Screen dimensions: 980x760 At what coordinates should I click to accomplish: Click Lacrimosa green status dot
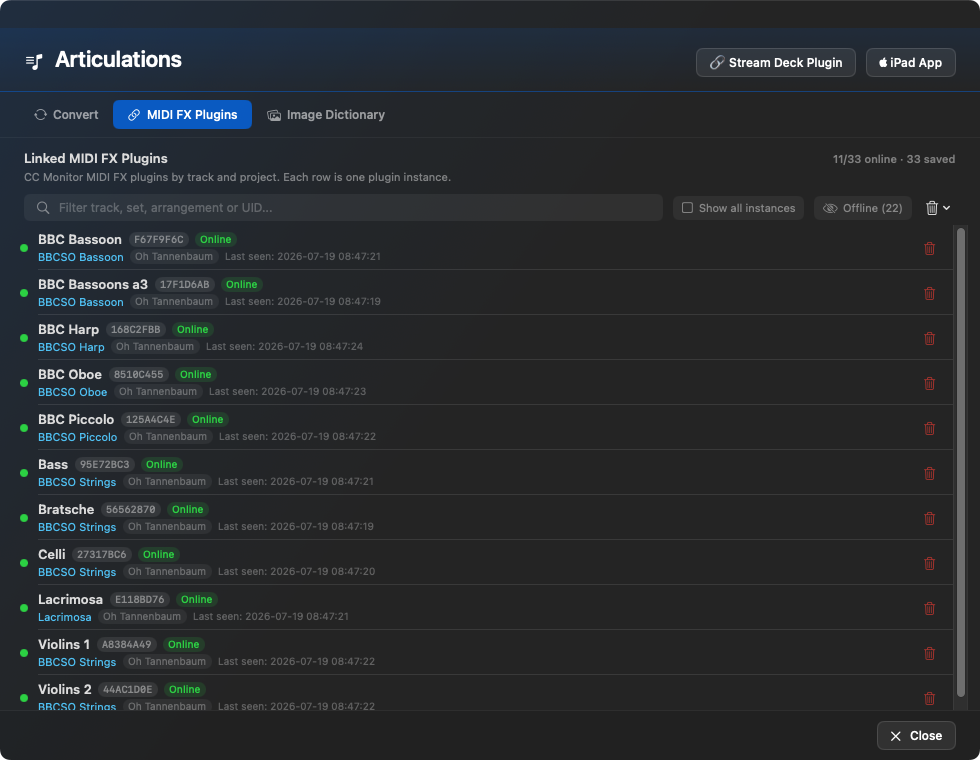tap(24, 608)
